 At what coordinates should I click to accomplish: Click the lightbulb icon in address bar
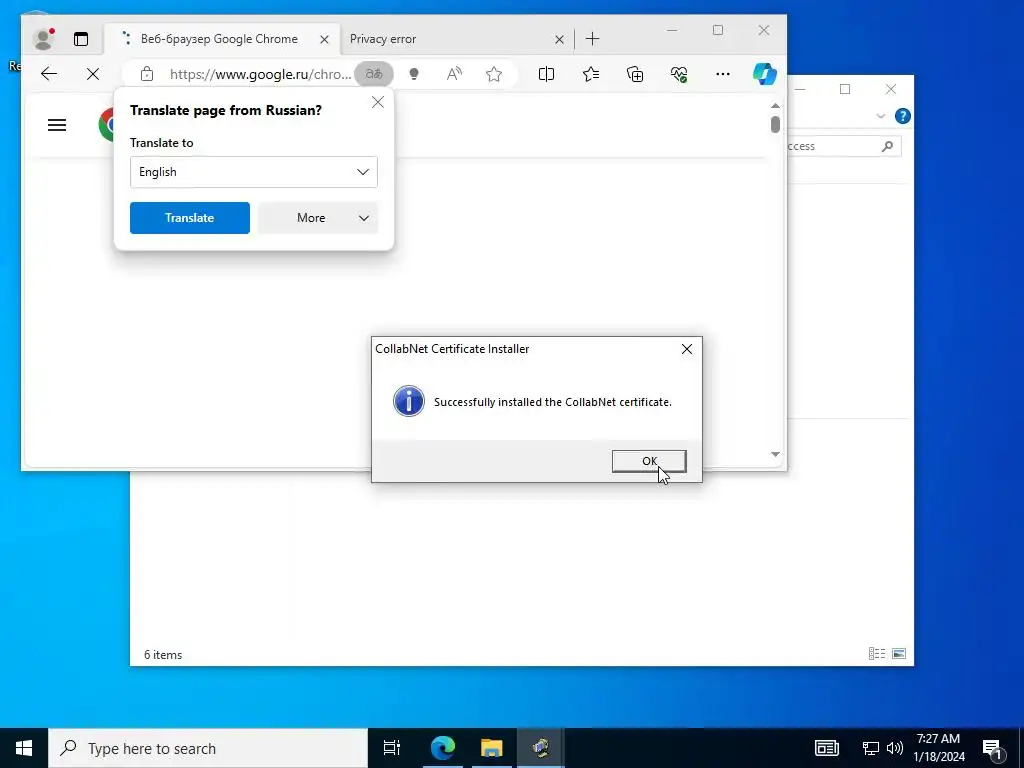(x=413, y=74)
